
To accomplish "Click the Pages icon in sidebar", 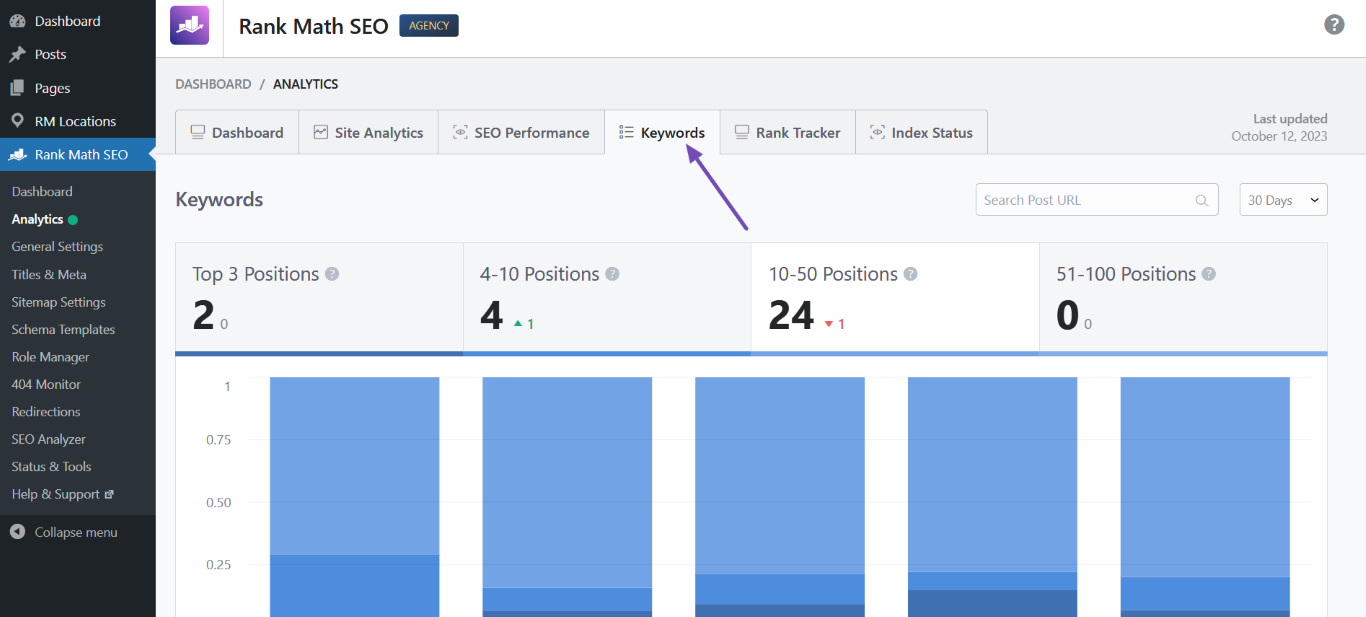I will pyautogui.click(x=17, y=88).
